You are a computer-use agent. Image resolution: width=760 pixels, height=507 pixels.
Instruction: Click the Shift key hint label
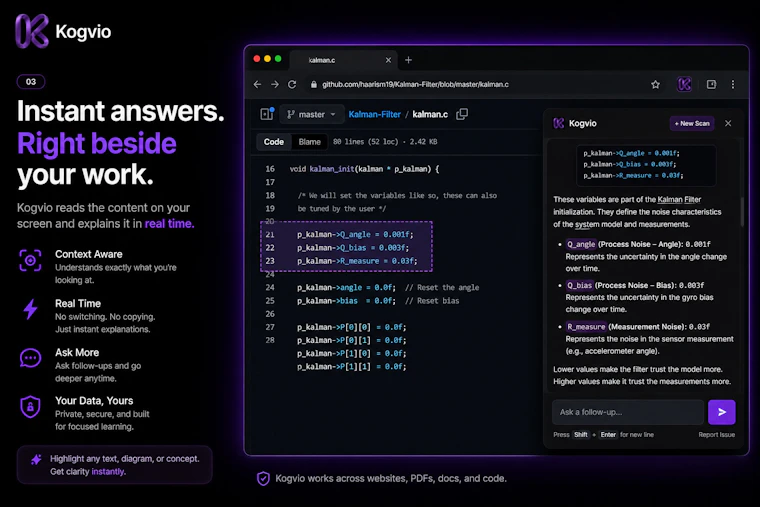pos(581,435)
